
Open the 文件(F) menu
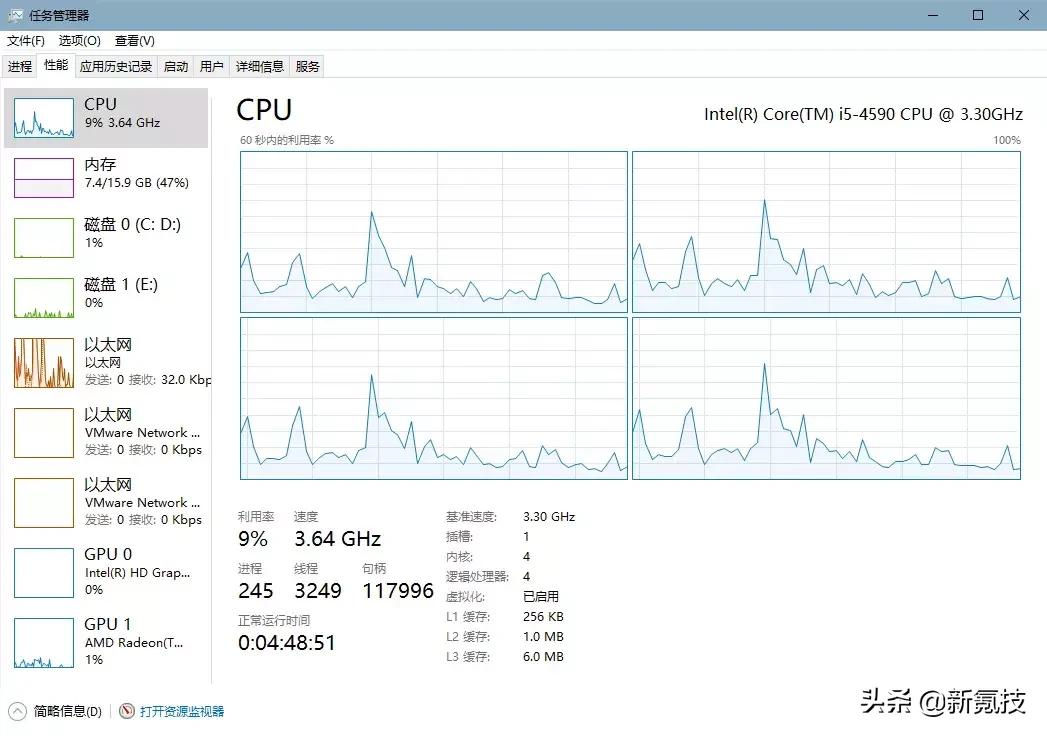pos(26,41)
